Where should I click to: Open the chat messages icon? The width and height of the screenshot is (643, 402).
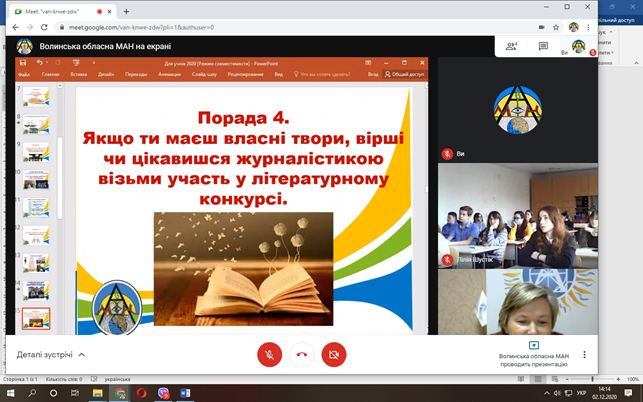[543, 46]
